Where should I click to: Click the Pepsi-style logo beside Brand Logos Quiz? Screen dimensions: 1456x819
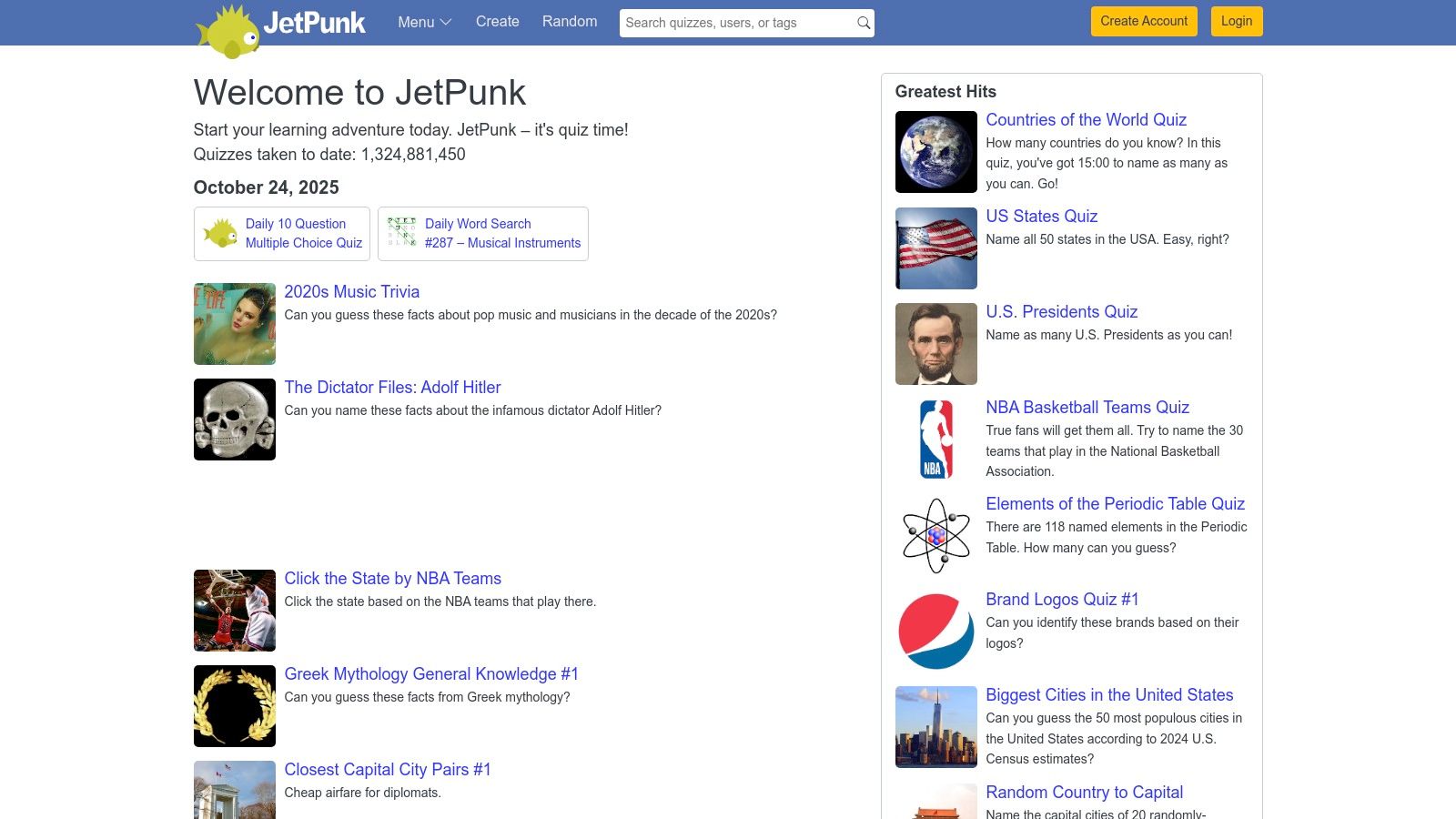point(935,632)
